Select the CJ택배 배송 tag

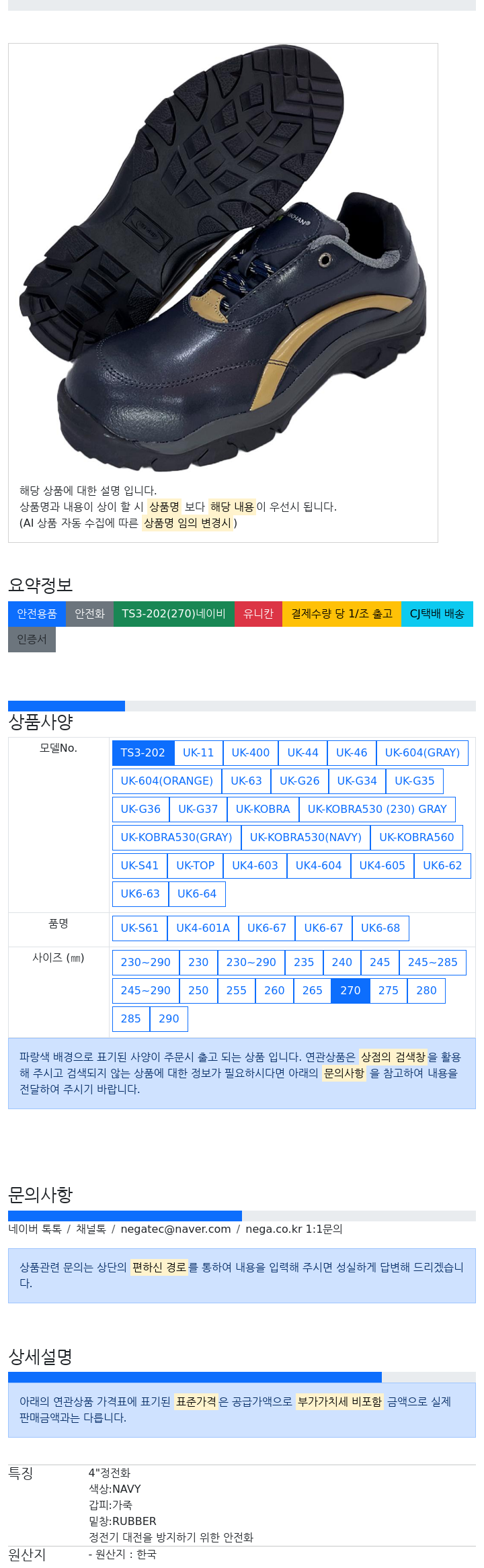click(437, 614)
